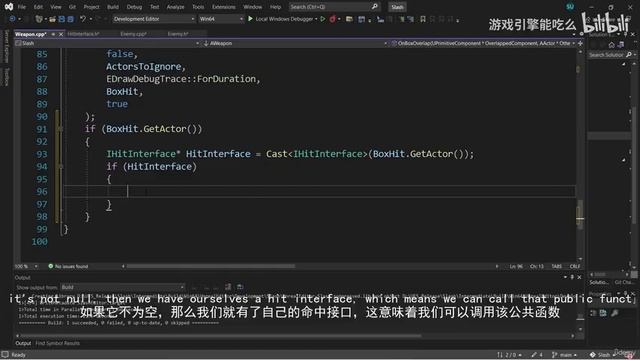The width and height of the screenshot is (640, 360).
Task: Collapse the code block at line 91
Action: pos(60,129)
